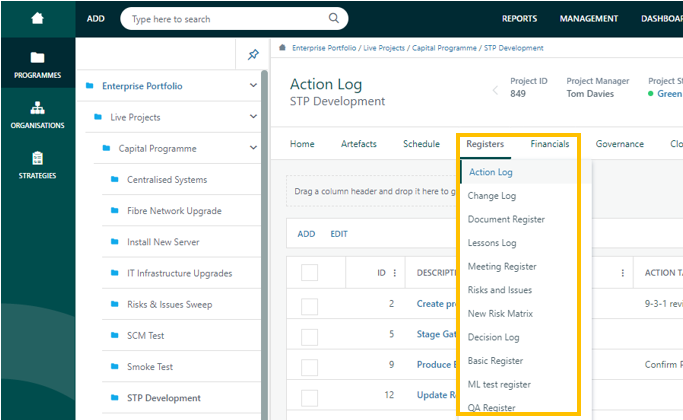Click EDIT above the action table

click(x=339, y=234)
